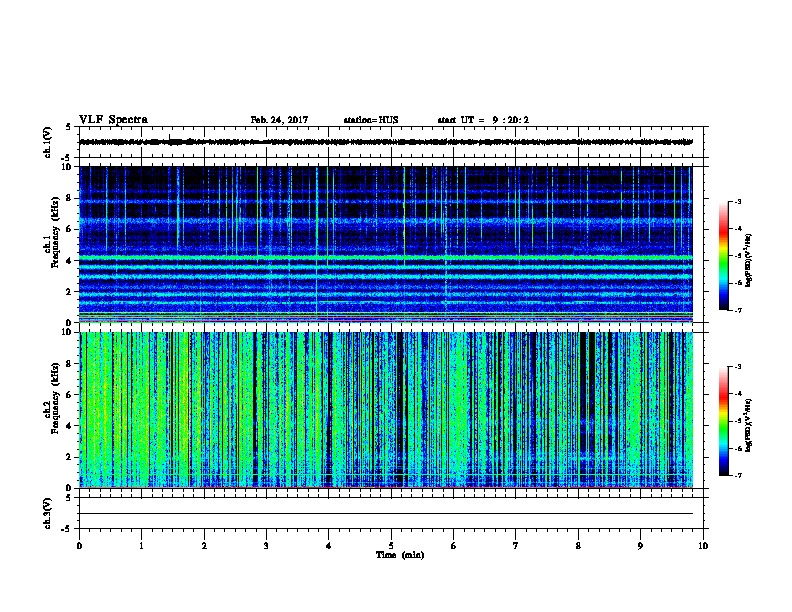Click ch.2 color scale PSD unit label
The height and width of the screenshot is (612, 792).
[x=749, y=426]
